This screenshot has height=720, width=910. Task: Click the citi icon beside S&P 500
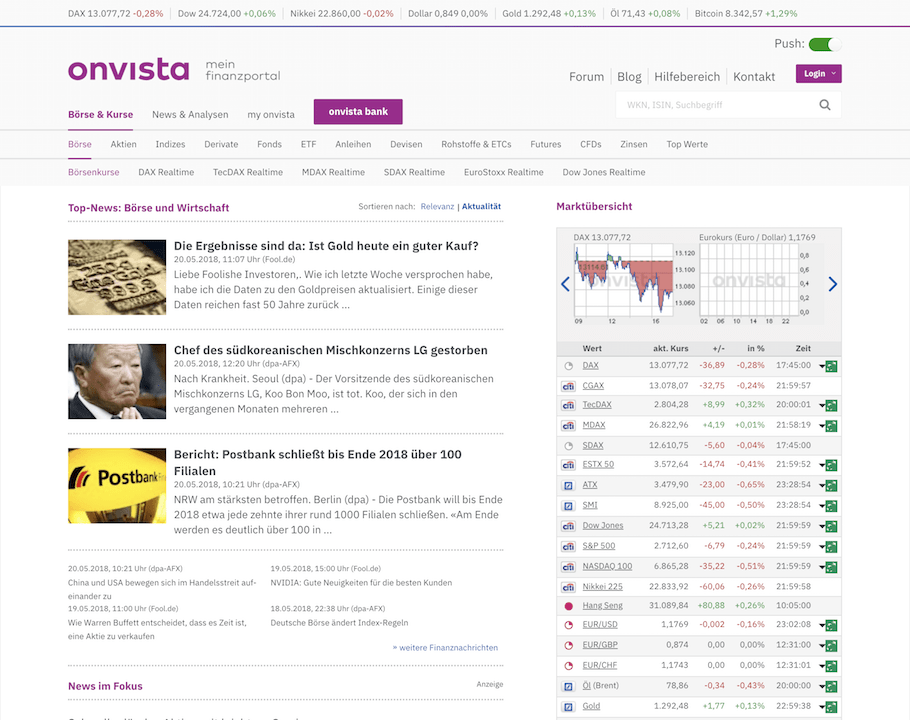569,547
